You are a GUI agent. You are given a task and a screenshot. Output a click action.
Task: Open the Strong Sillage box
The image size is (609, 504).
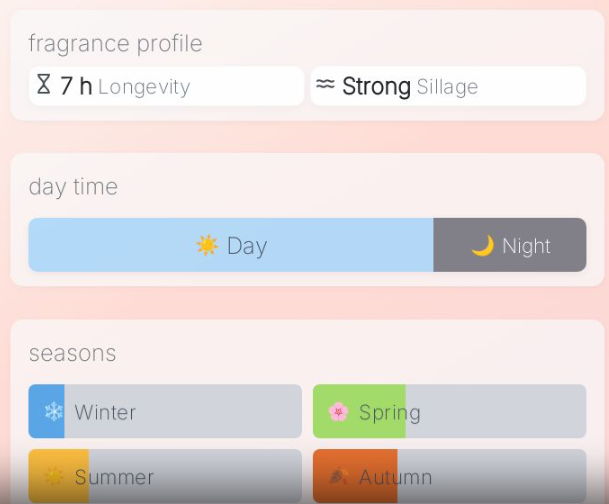pyautogui.click(x=448, y=86)
